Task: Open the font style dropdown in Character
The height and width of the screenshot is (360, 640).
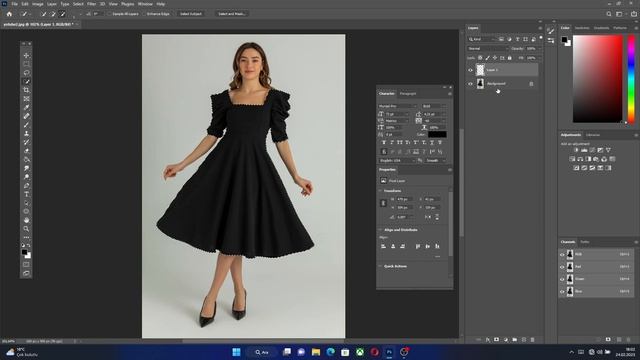Action: (434, 106)
